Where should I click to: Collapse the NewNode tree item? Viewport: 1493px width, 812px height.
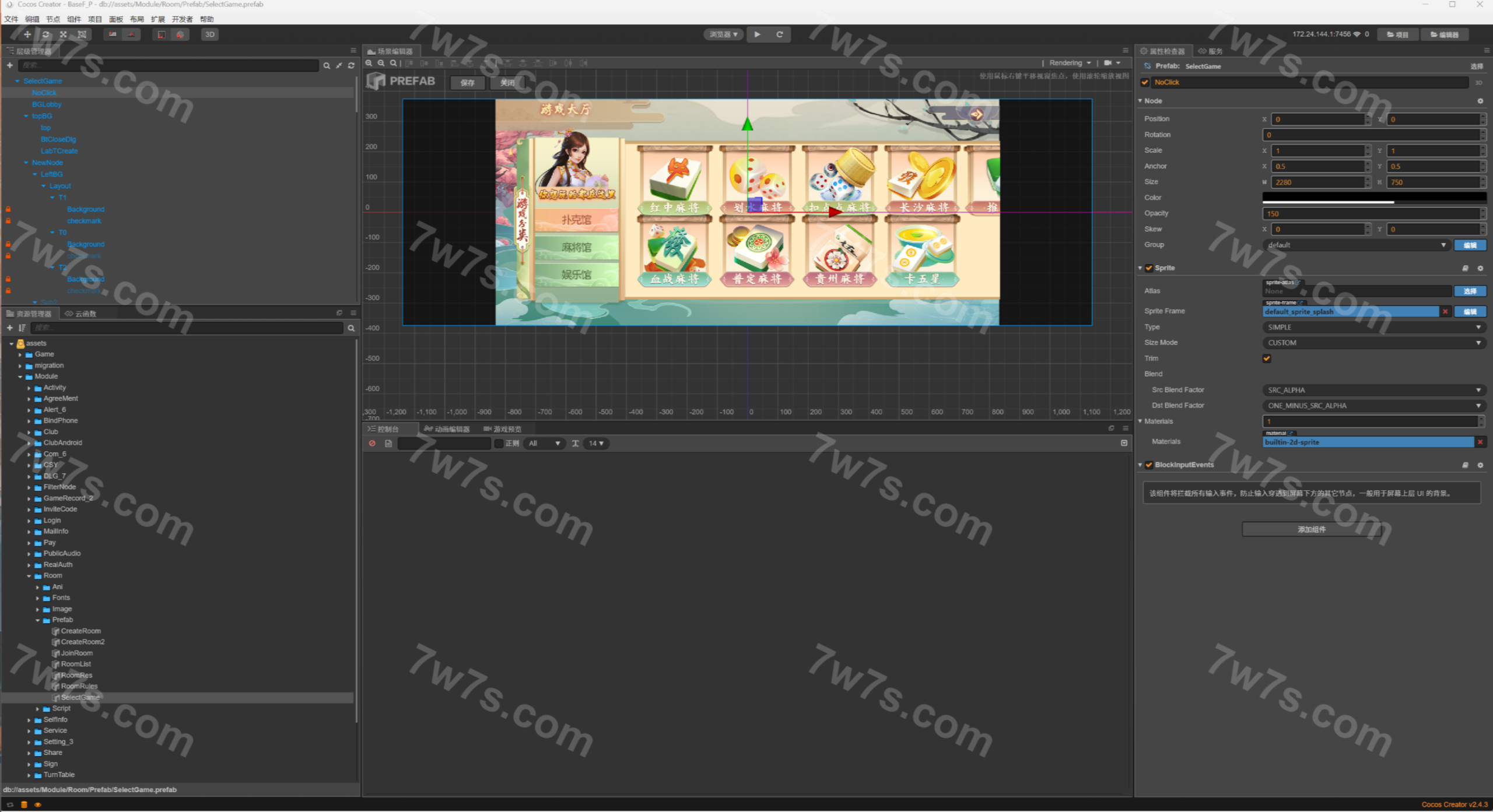coord(26,163)
